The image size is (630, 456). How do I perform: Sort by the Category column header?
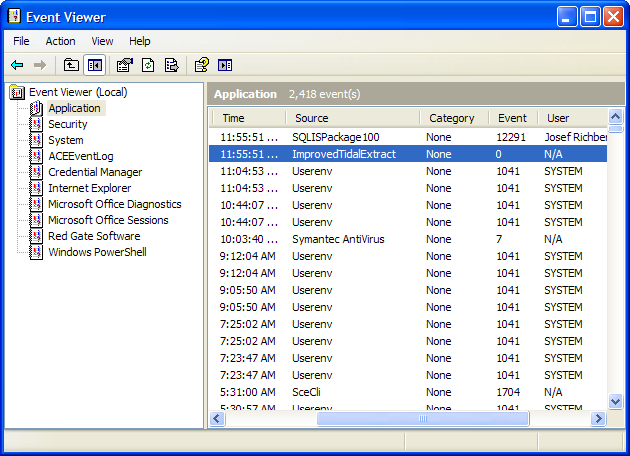[454, 118]
